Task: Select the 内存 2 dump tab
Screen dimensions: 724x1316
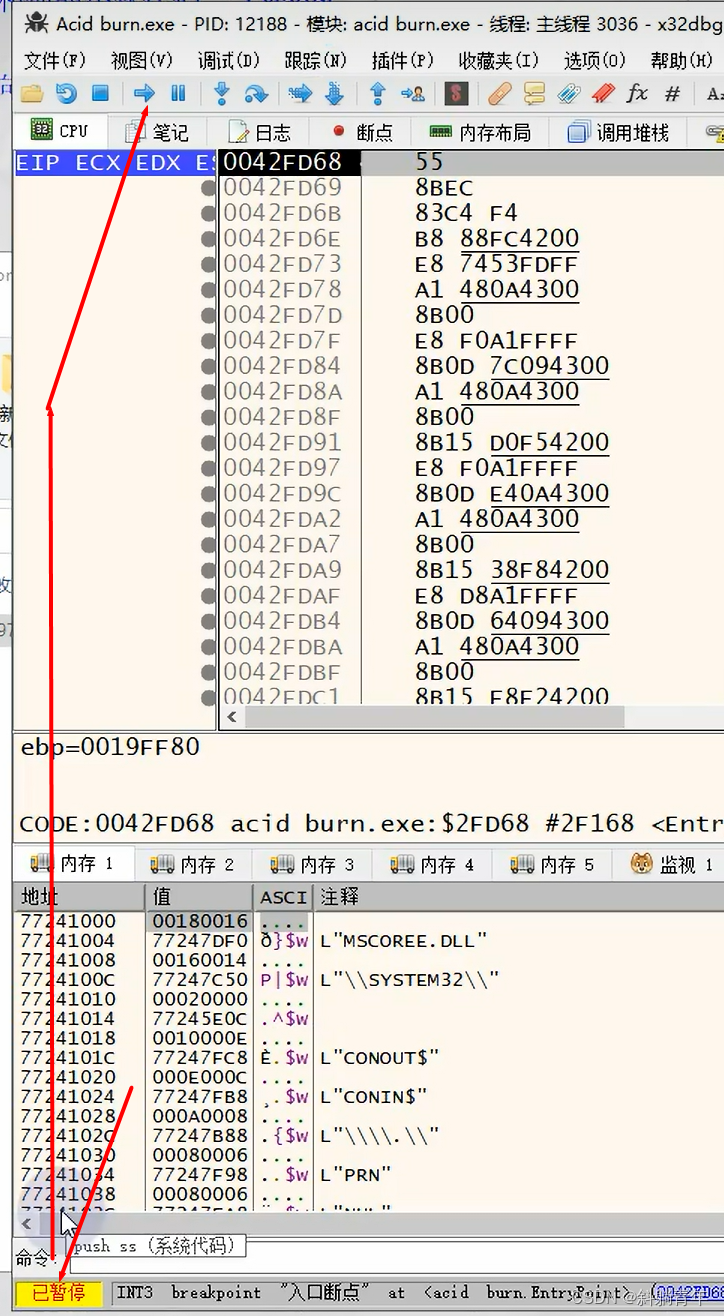Action: click(x=194, y=864)
